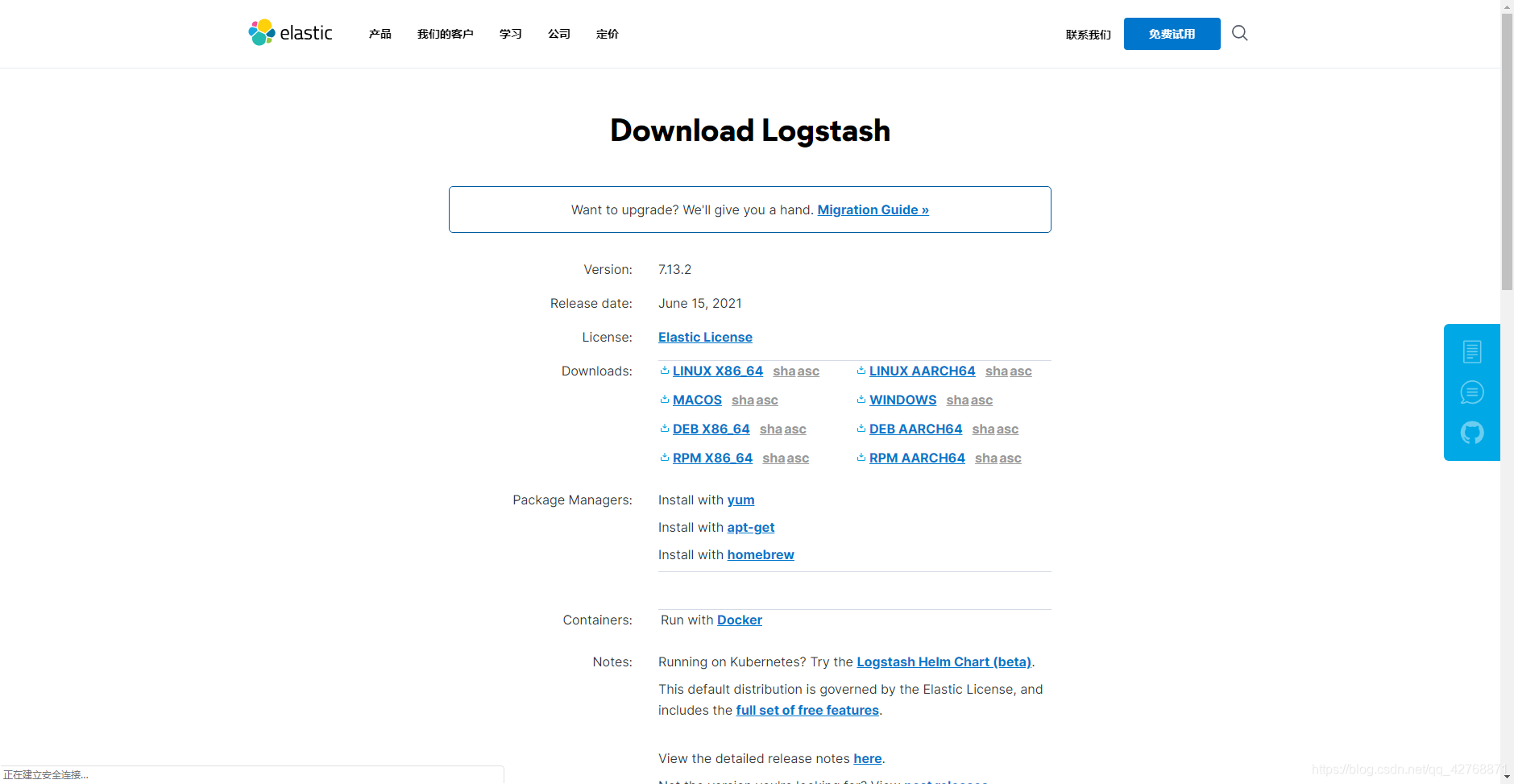Image resolution: width=1514 pixels, height=784 pixels.
Task: Open the 我们的客户 menu
Action: [x=445, y=34]
